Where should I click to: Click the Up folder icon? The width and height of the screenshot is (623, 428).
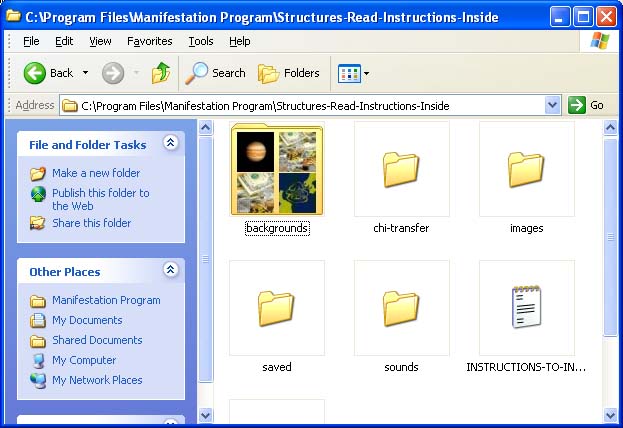coord(160,73)
